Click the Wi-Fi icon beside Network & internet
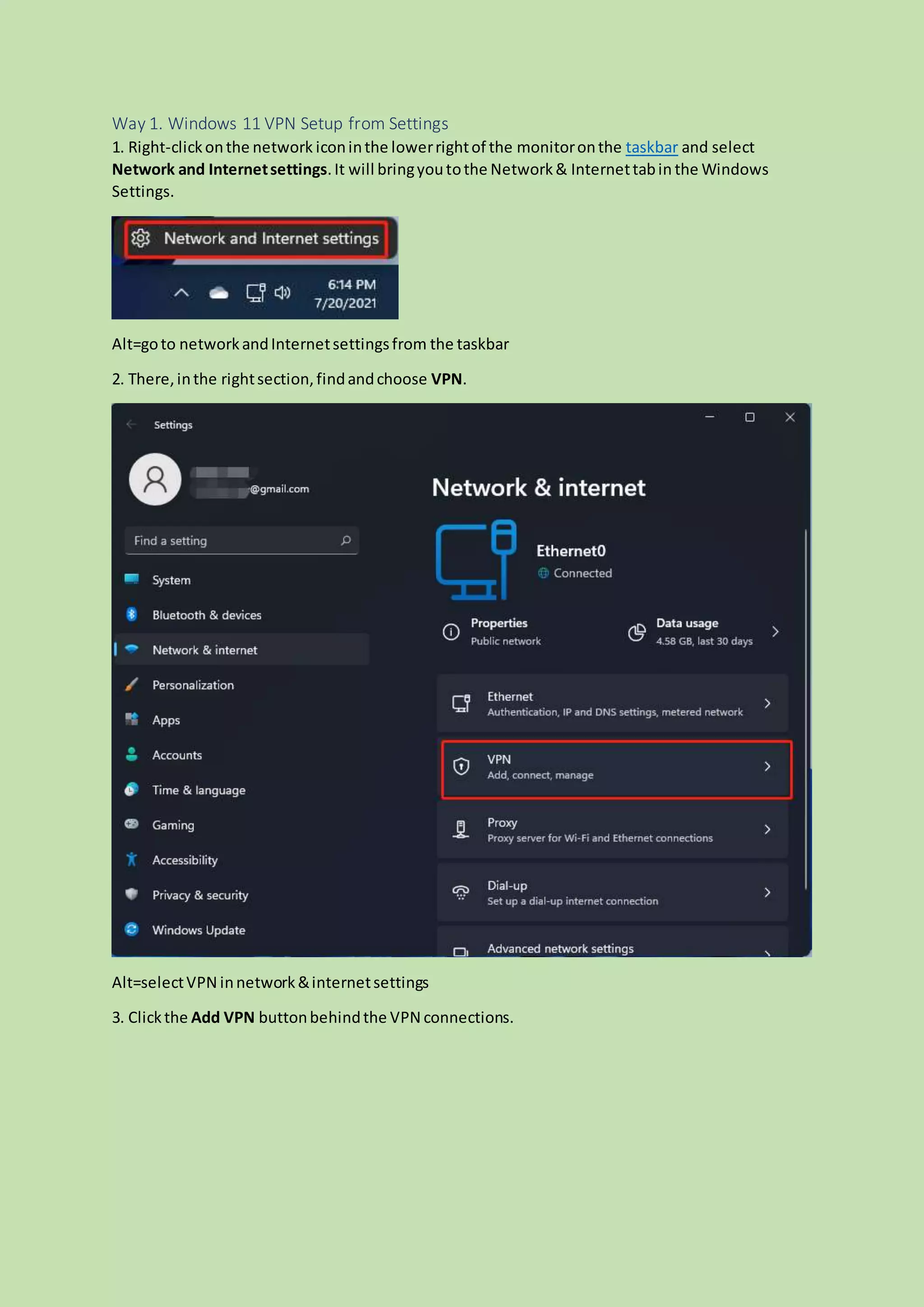The height and width of the screenshot is (1307, 924). tap(131, 649)
